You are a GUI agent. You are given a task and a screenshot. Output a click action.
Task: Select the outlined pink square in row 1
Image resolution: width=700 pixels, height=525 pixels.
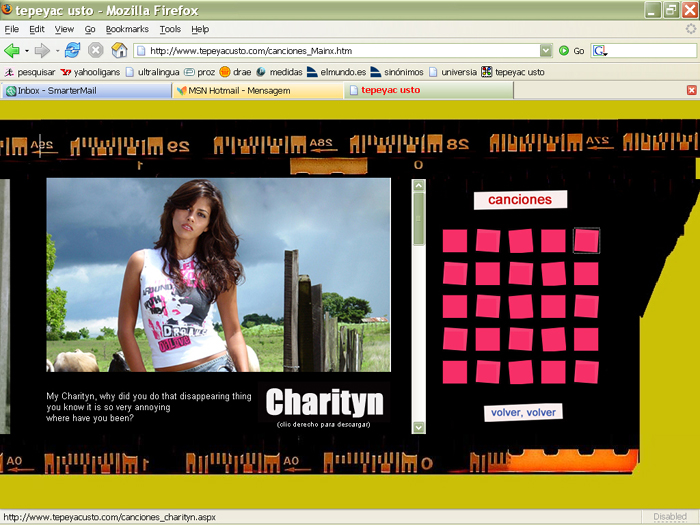tap(586, 241)
